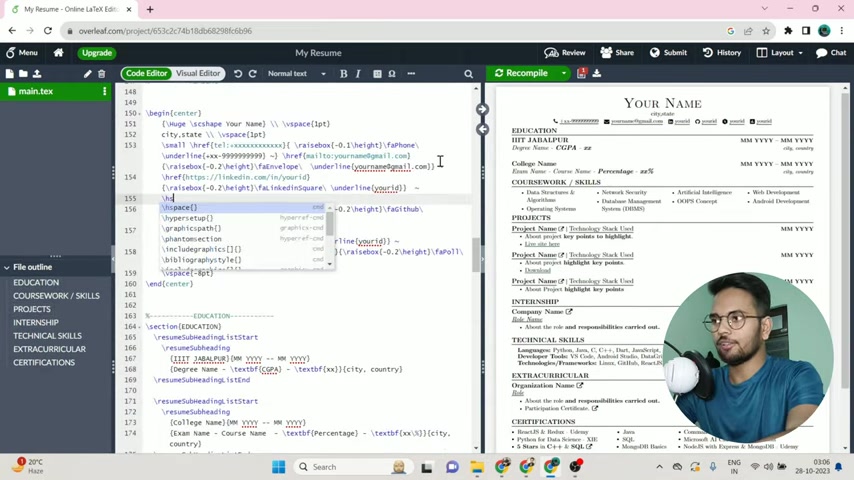The width and height of the screenshot is (854, 480).
Task: Collapse the File outline panel
Action: click(x=7, y=267)
